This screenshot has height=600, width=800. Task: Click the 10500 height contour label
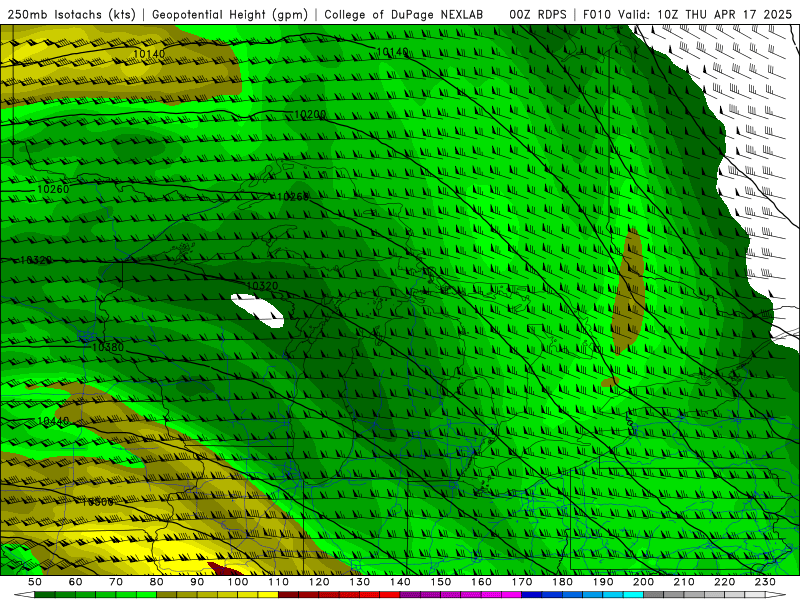97,502
